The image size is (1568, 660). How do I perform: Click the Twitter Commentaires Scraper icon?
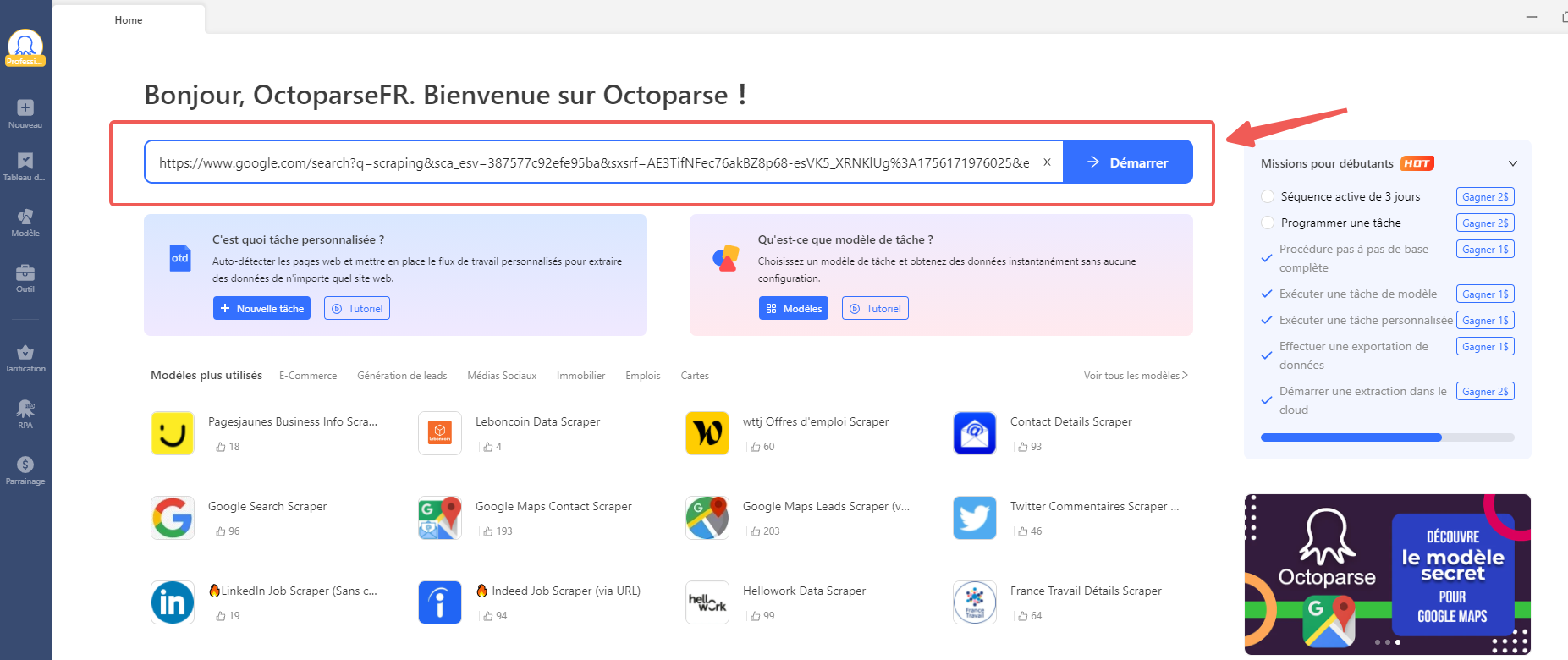[975, 518]
